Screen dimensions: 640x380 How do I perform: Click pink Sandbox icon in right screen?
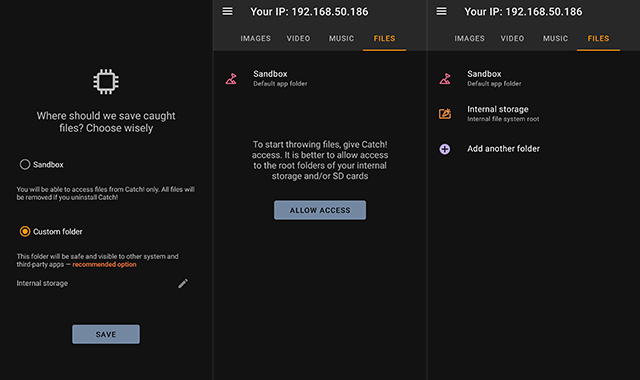point(445,78)
